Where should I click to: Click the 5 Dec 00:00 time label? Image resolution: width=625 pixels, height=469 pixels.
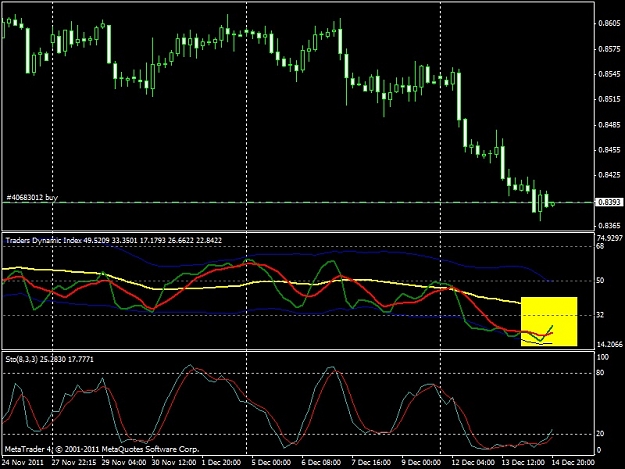coord(271,463)
